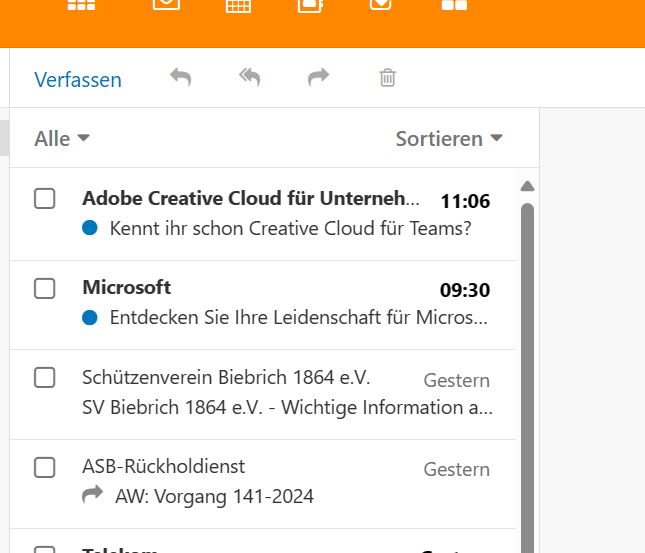The height and width of the screenshot is (553, 645).
Task: Click the mail list vertical scrollbar thumb
Action: click(x=527, y=378)
